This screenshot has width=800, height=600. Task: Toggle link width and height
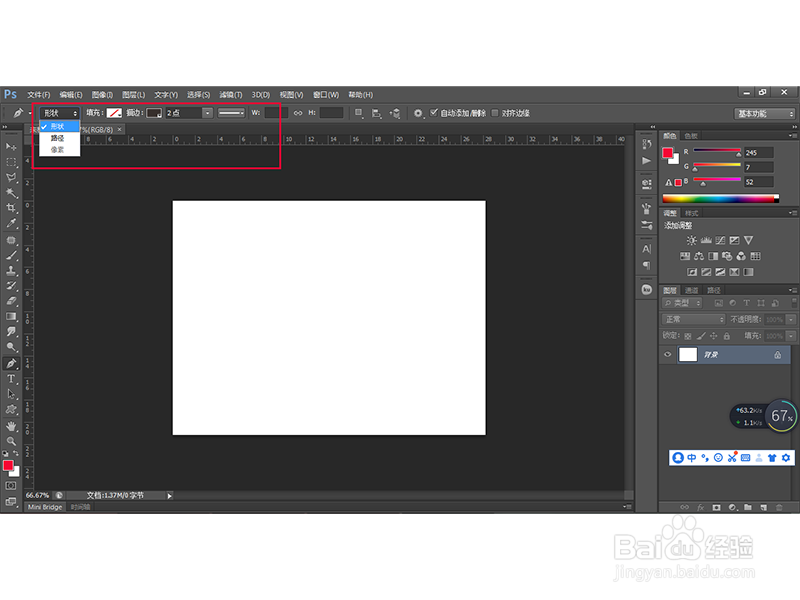297,113
